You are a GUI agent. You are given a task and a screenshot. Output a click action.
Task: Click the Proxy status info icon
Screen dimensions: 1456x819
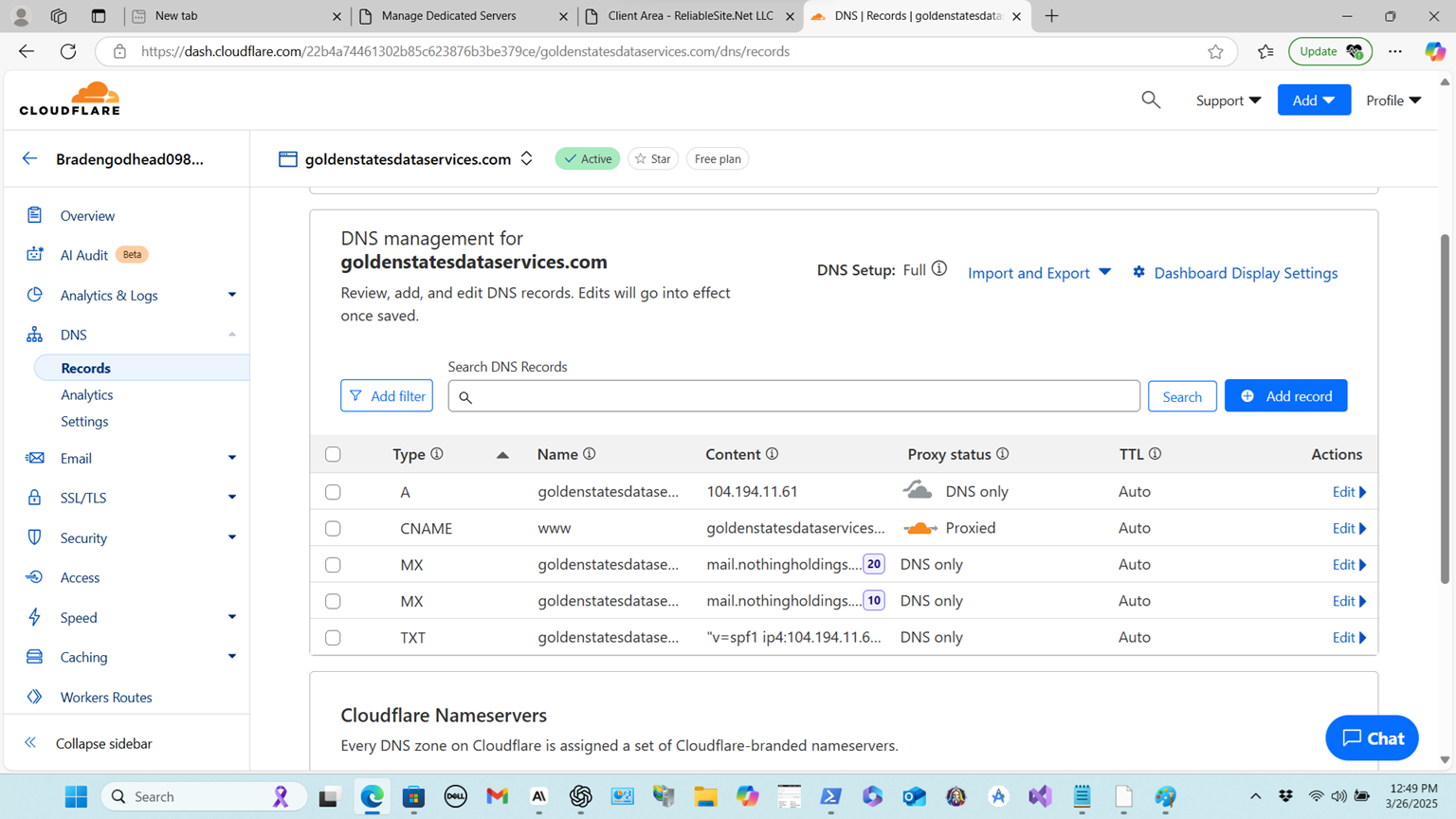[1003, 454]
